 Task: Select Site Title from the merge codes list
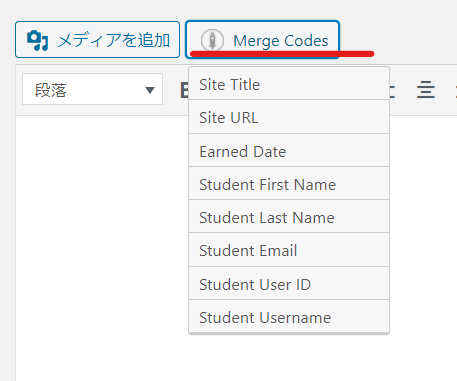[x=289, y=84]
